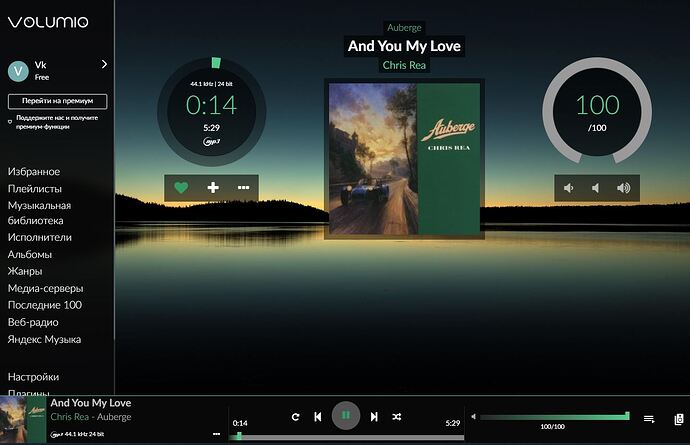Screen dimensions: 690x445
Task: Click the Vk user avatar
Action: click(18, 71)
